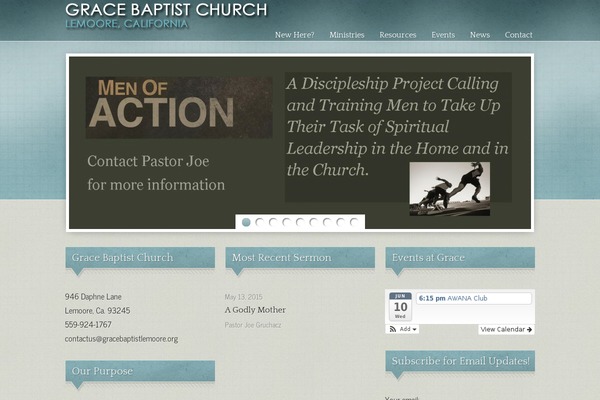Image resolution: width=600 pixels, height=400 pixels.
Task: Go to the Resources menu
Action: (x=398, y=35)
